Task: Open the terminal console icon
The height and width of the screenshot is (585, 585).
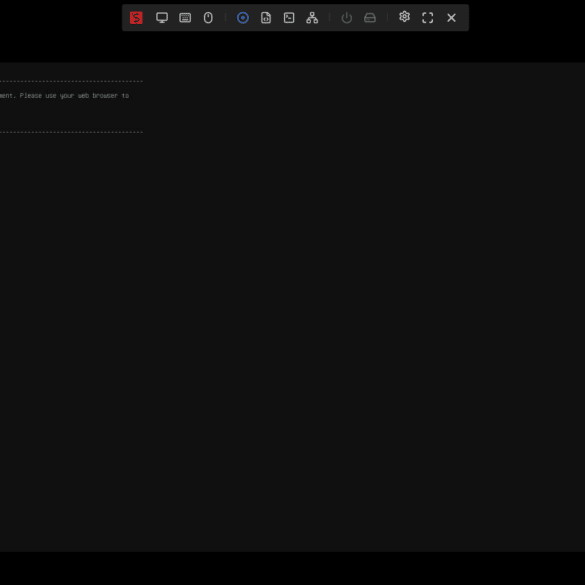Action: 289,18
